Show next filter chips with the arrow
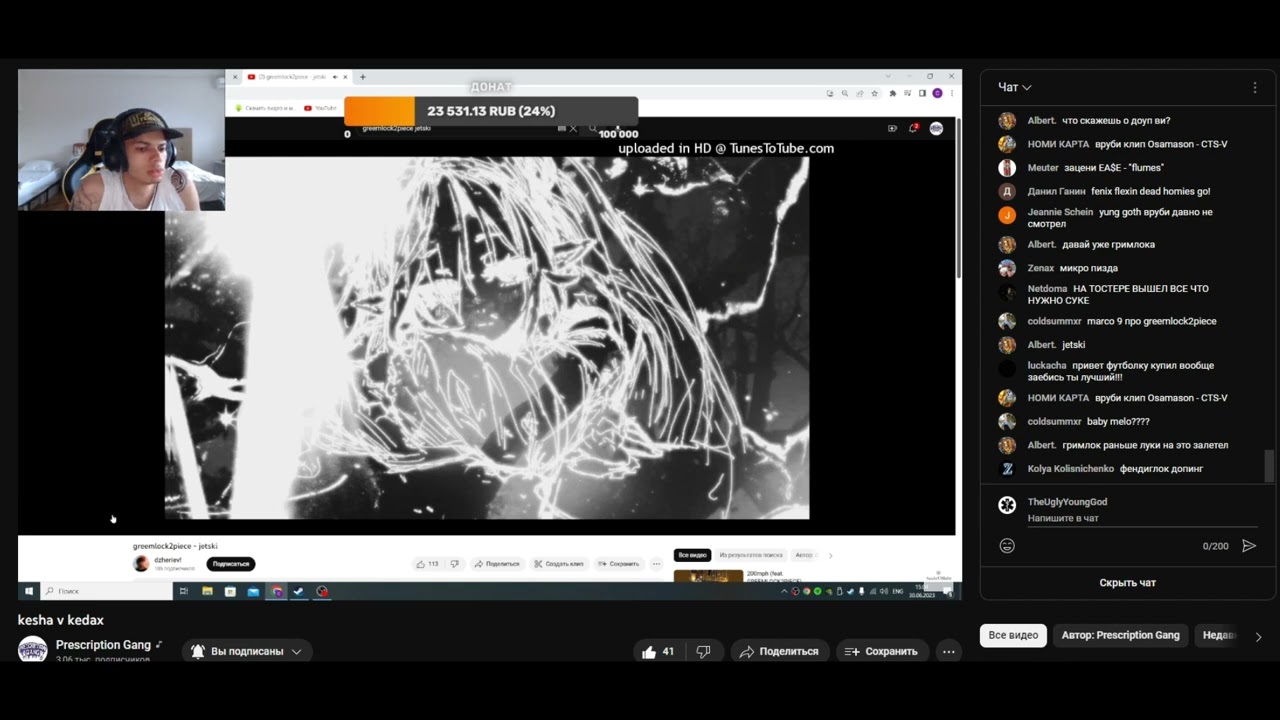 click(1258, 636)
